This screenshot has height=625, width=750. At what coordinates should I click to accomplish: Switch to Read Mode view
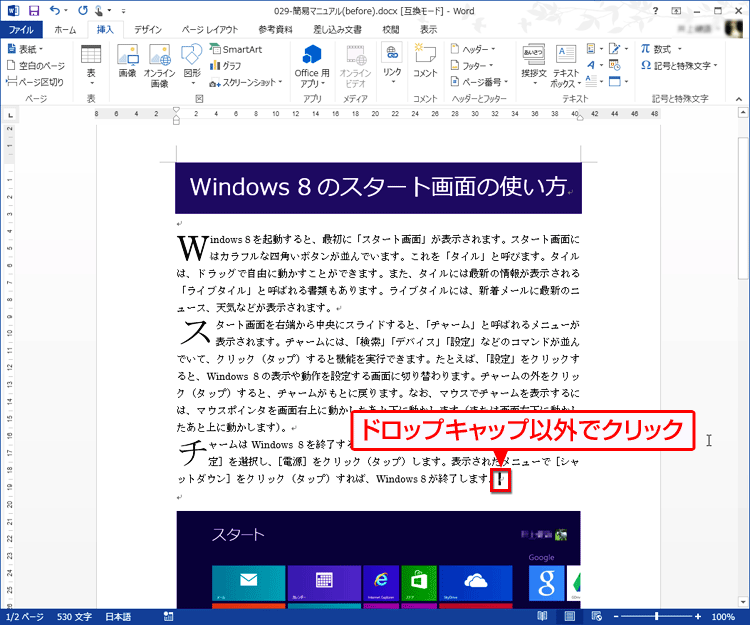point(542,616)
